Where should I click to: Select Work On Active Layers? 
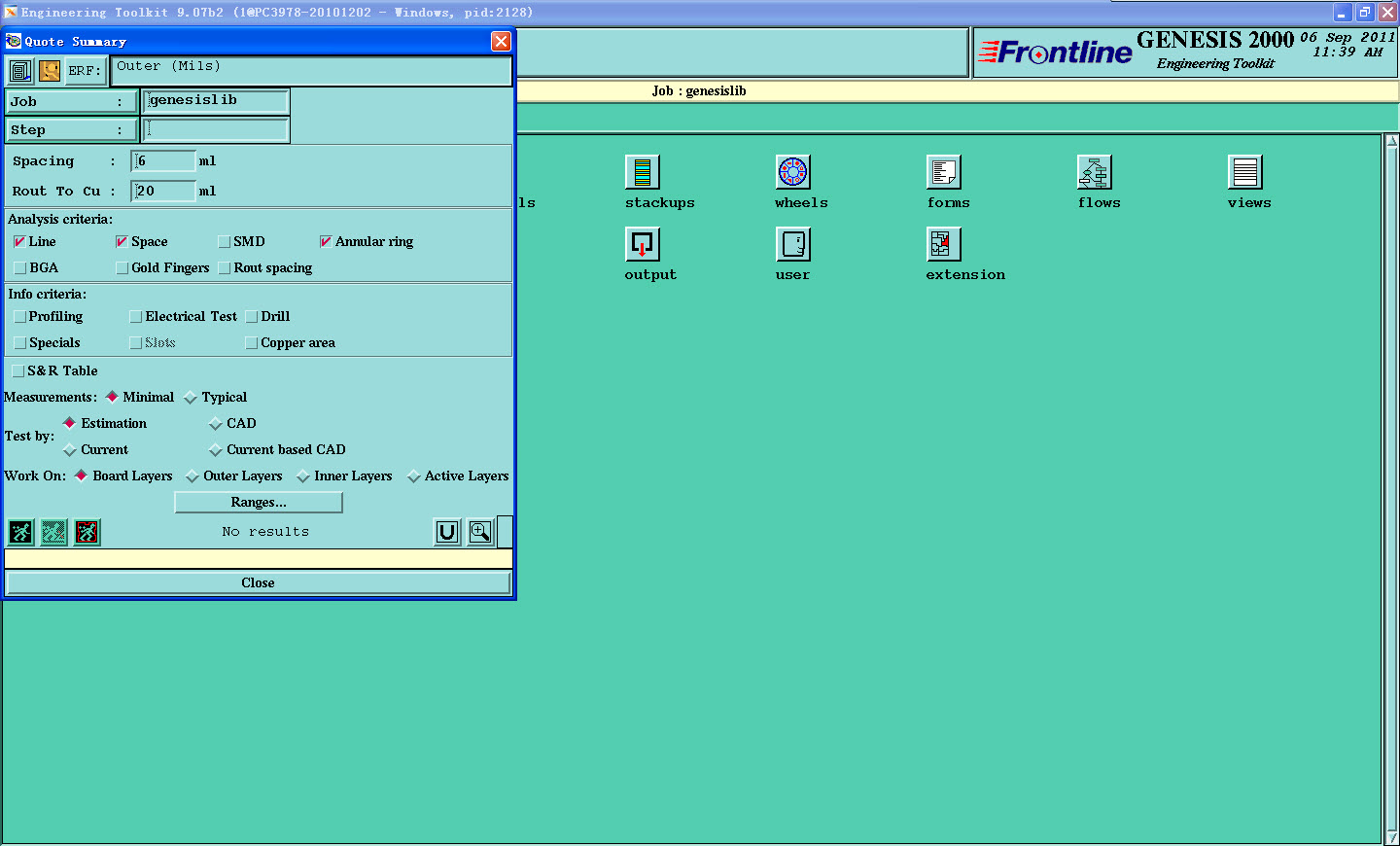pos(414,476)
